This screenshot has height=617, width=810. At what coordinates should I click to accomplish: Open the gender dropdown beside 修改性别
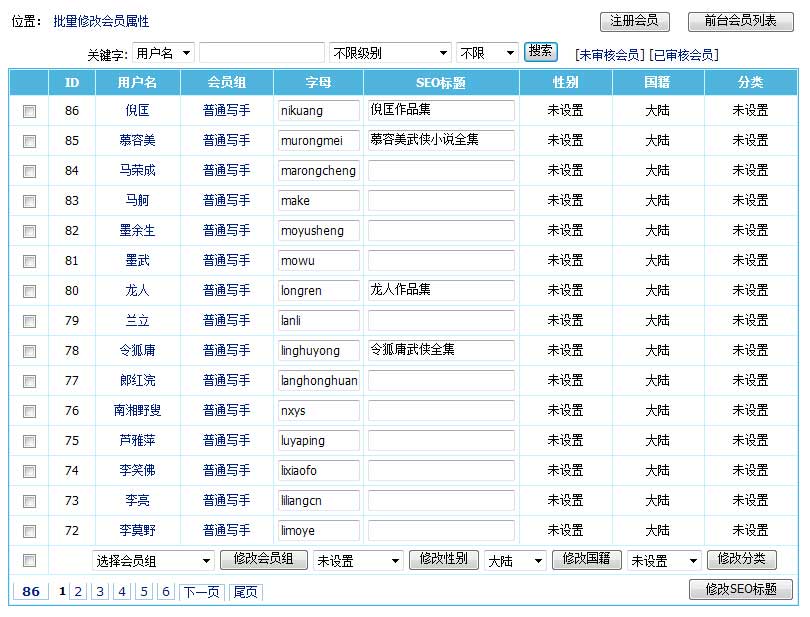(358, 561)
